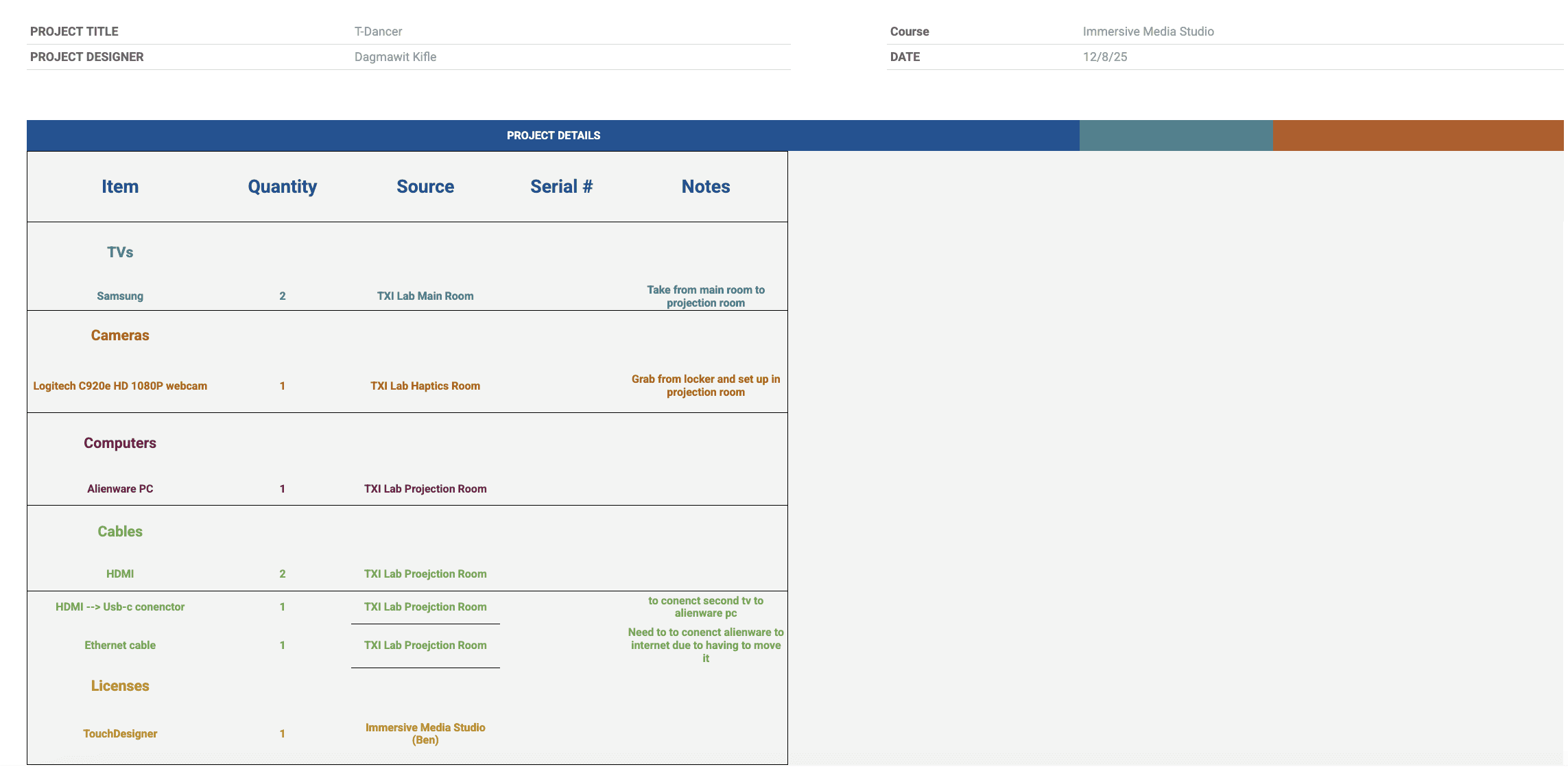Click the TouchDesigner license cell
Image resolution: width=1568 pixels, height=767 pixels.
(x=120, y=734)
